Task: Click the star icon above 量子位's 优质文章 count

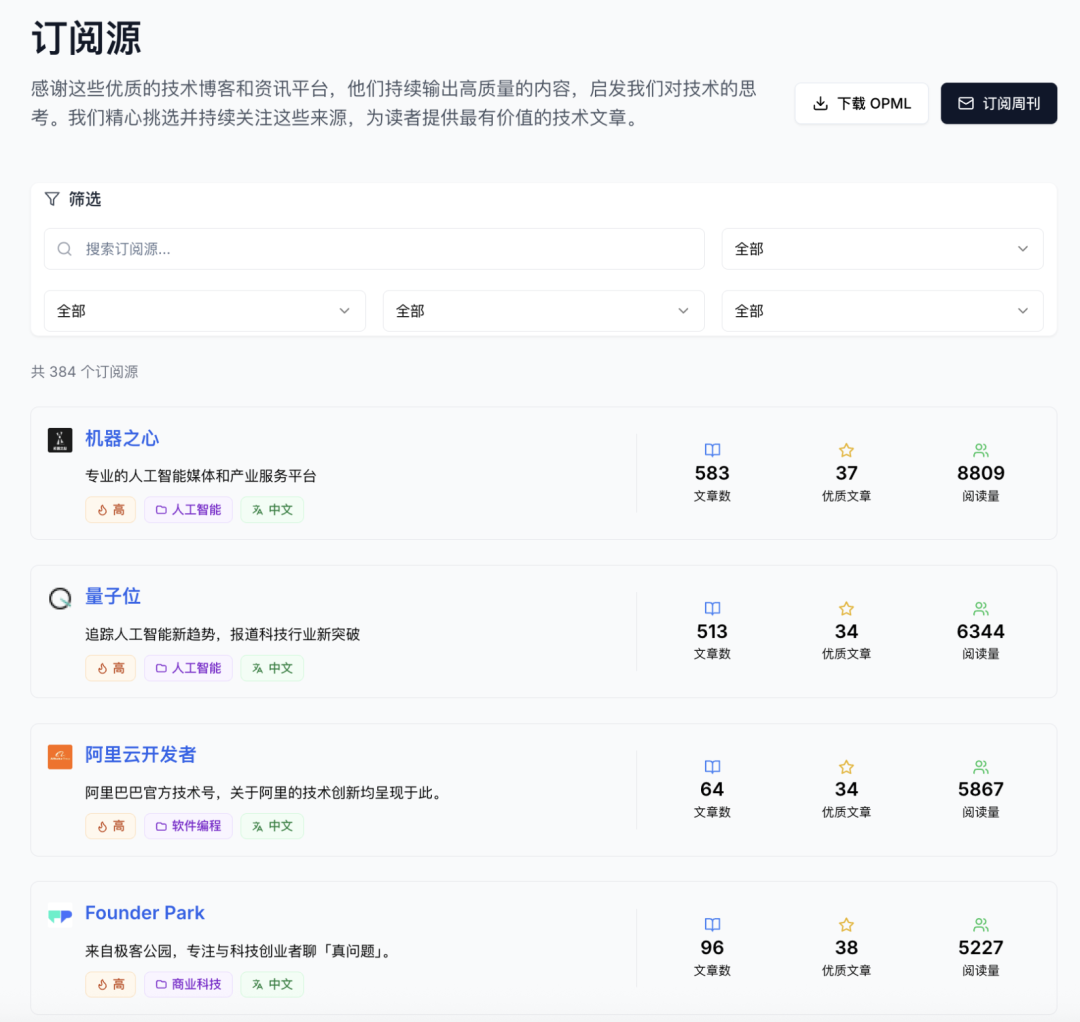Action: coord(846,607)
